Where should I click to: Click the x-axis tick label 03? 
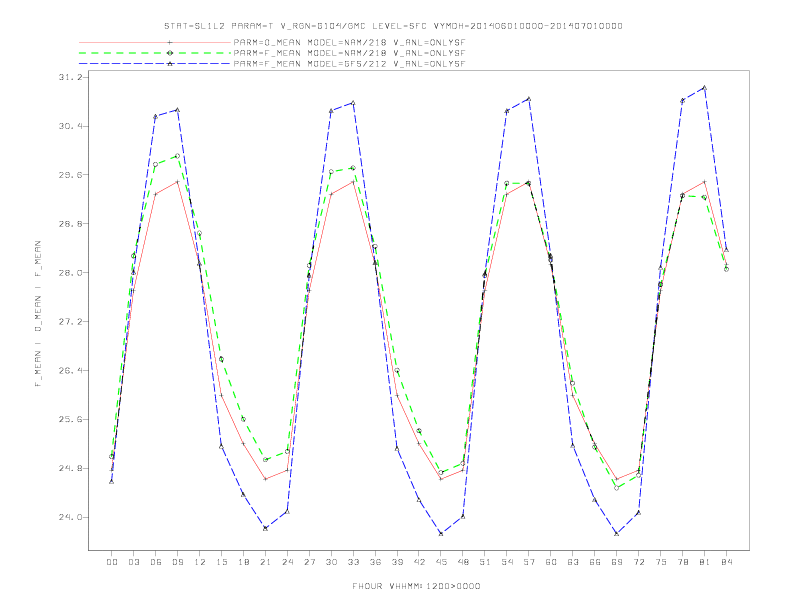(x=133, y=562)
